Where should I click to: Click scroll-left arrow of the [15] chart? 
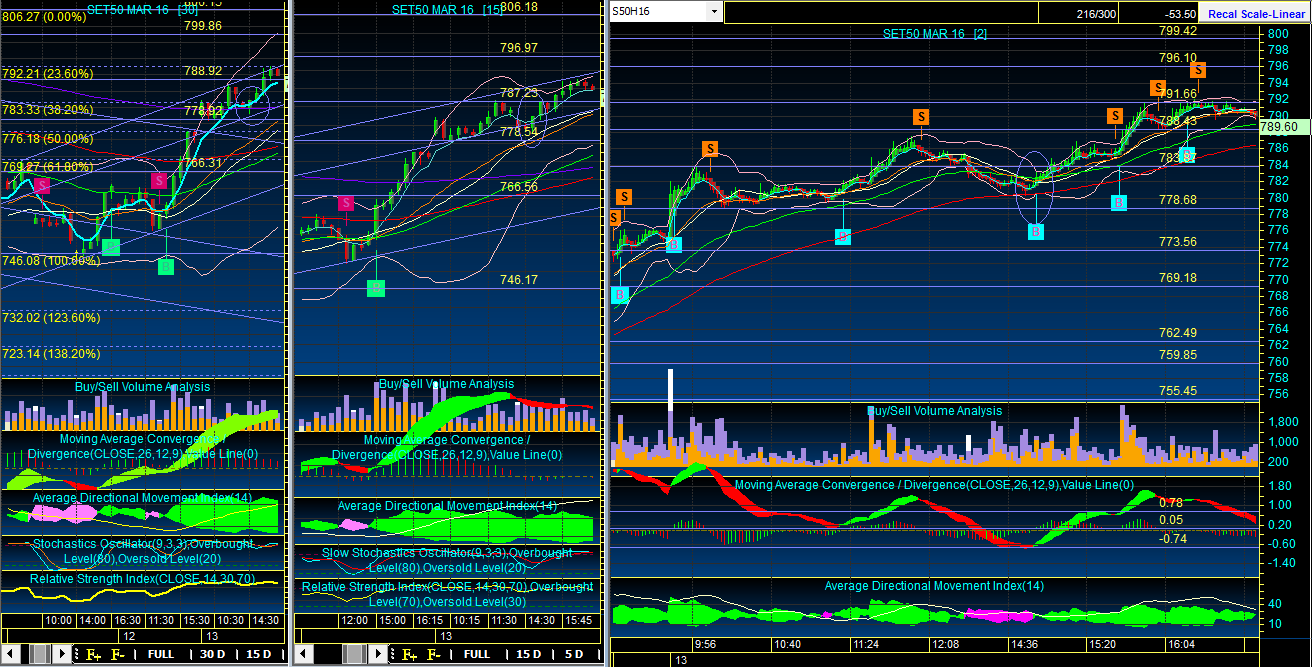(304, 654)
